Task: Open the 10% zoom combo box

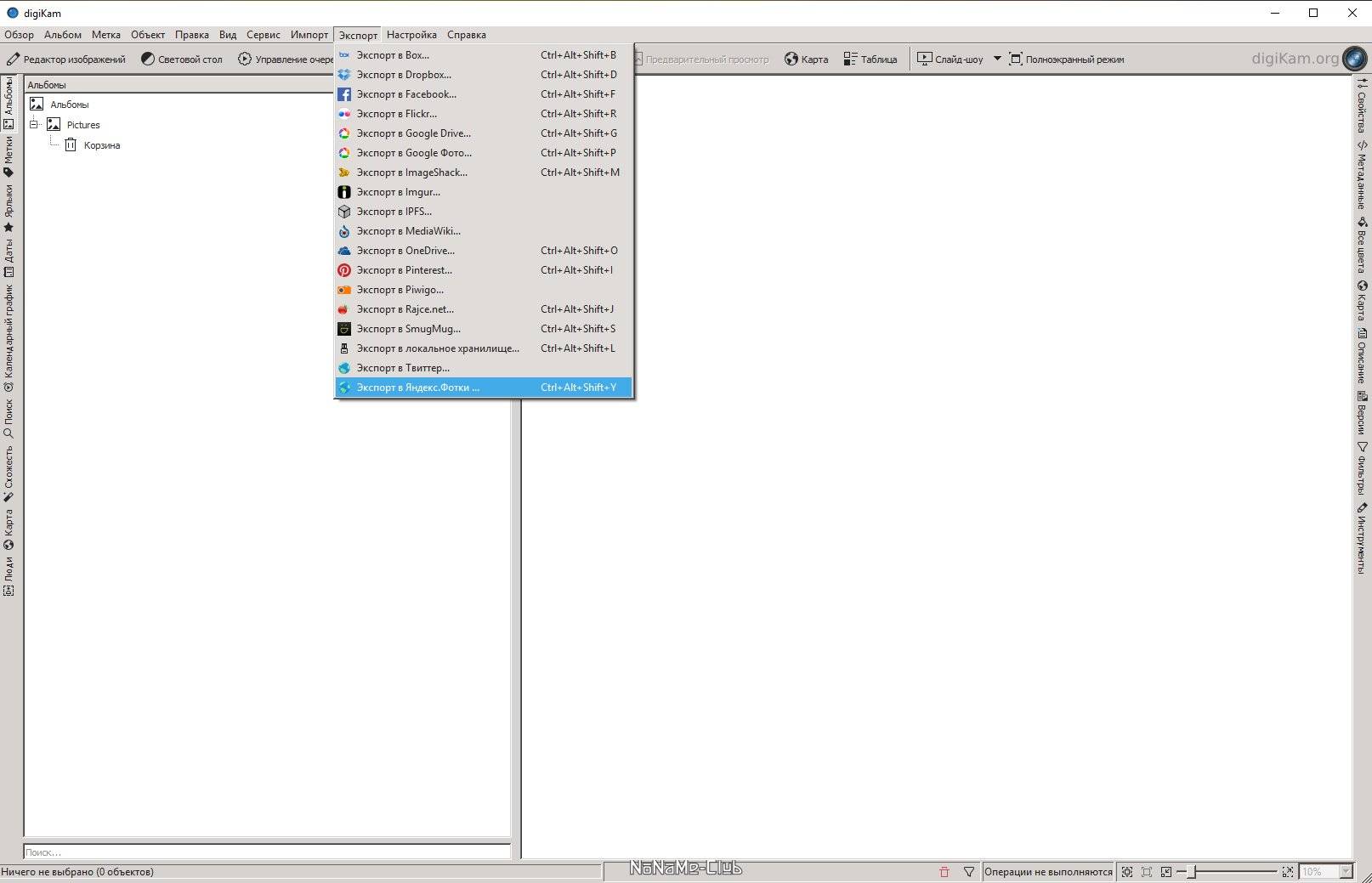Action: coord(1325,871)
